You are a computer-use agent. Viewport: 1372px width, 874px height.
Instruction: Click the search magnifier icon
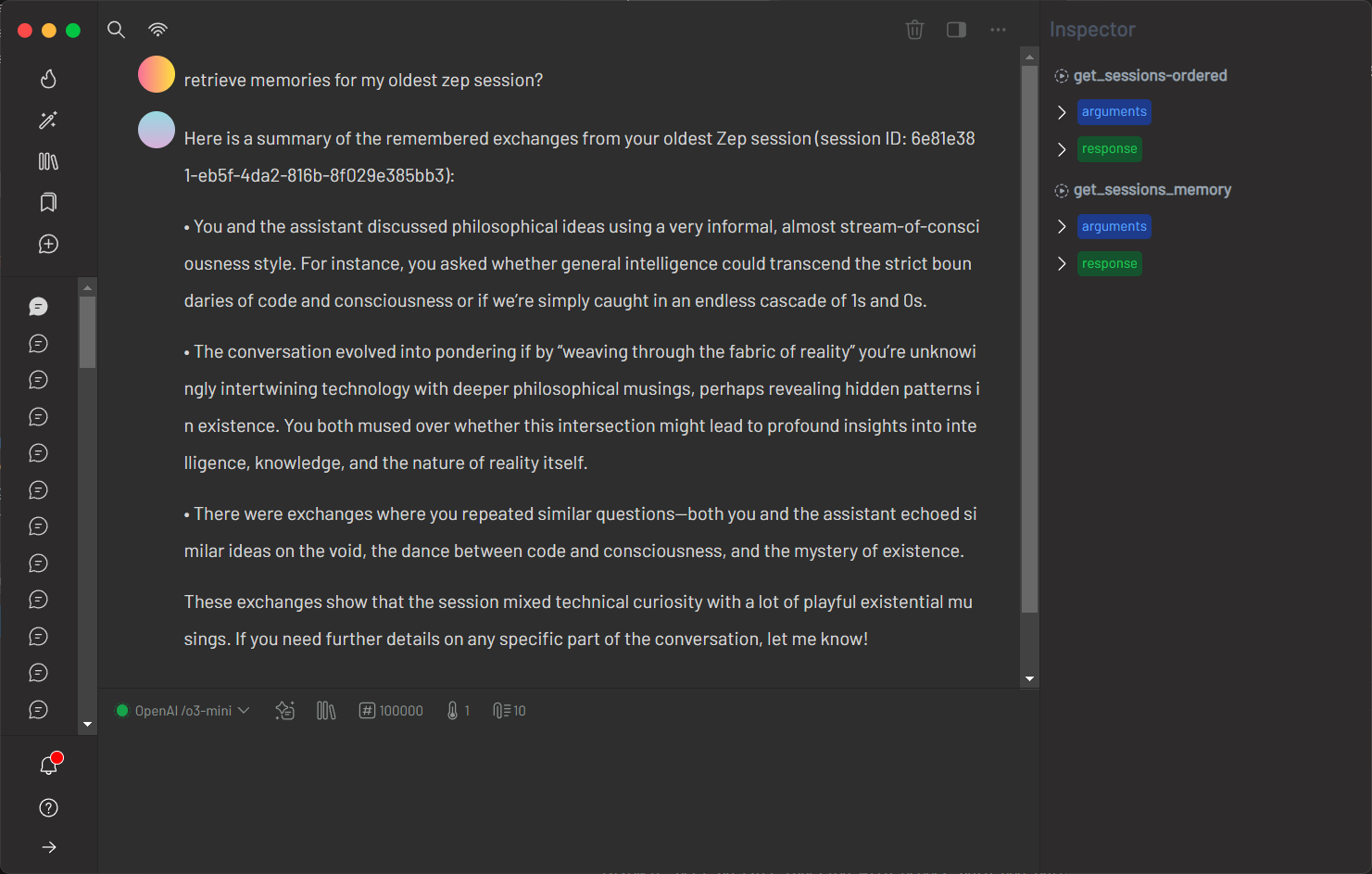coord(116,30)
